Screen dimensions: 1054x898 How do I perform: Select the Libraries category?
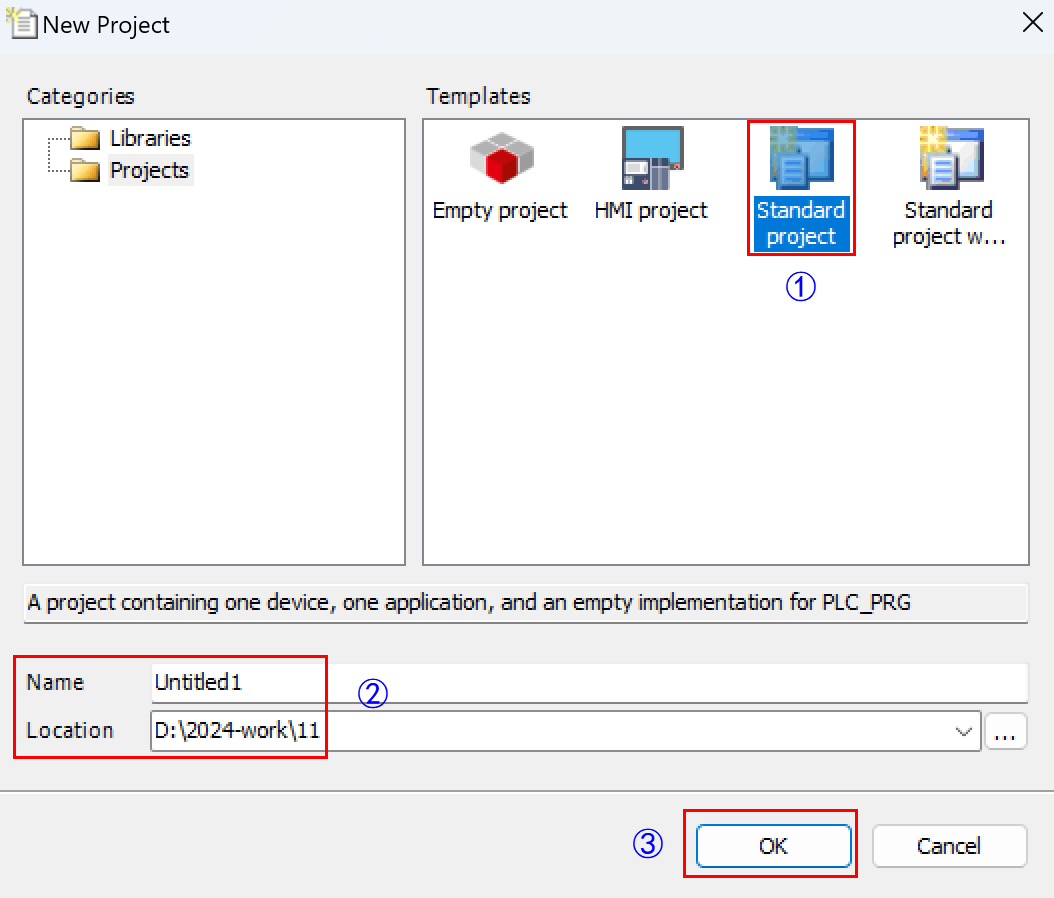151,138
